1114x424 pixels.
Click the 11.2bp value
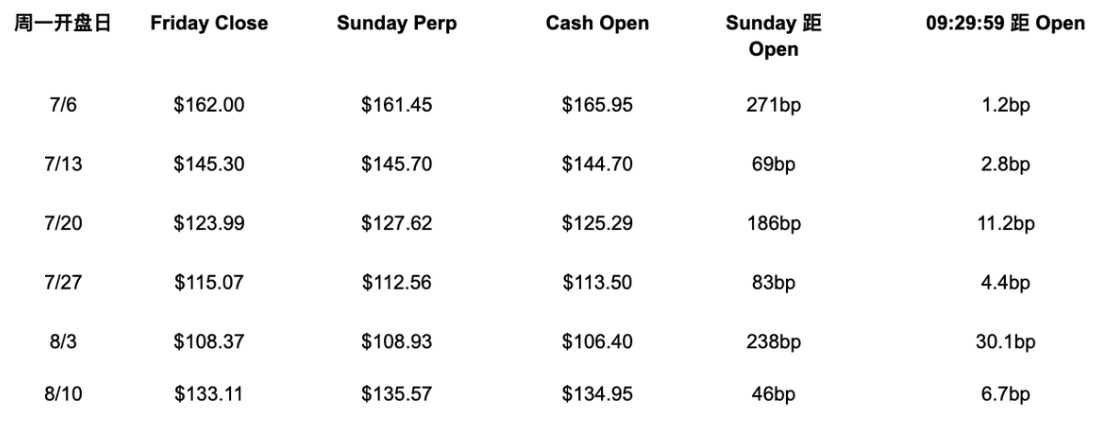(1005, 224)
